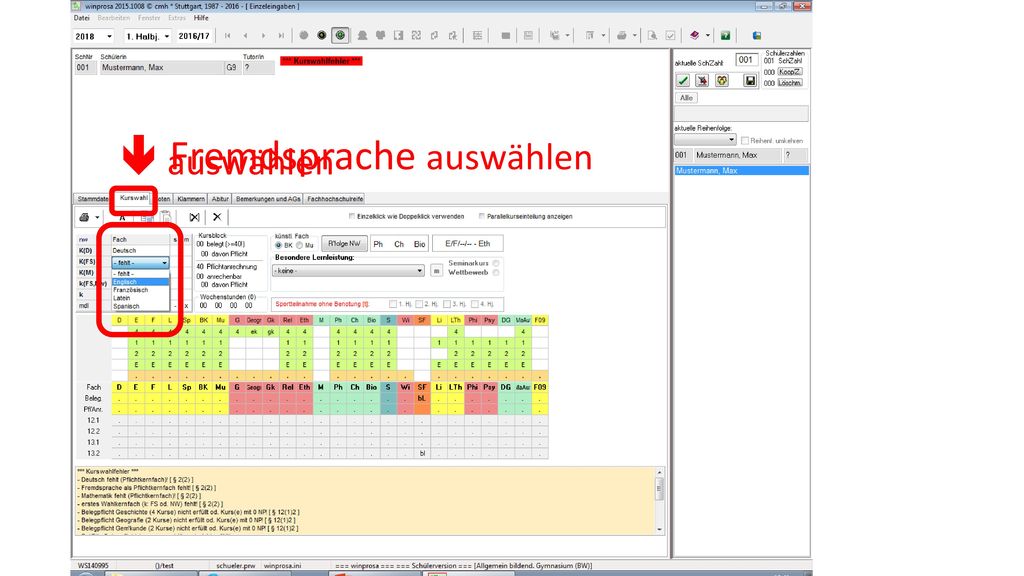Click the list view toolbar icon
This screenshot has height=576, width=1024.
(x=477, y=35)
